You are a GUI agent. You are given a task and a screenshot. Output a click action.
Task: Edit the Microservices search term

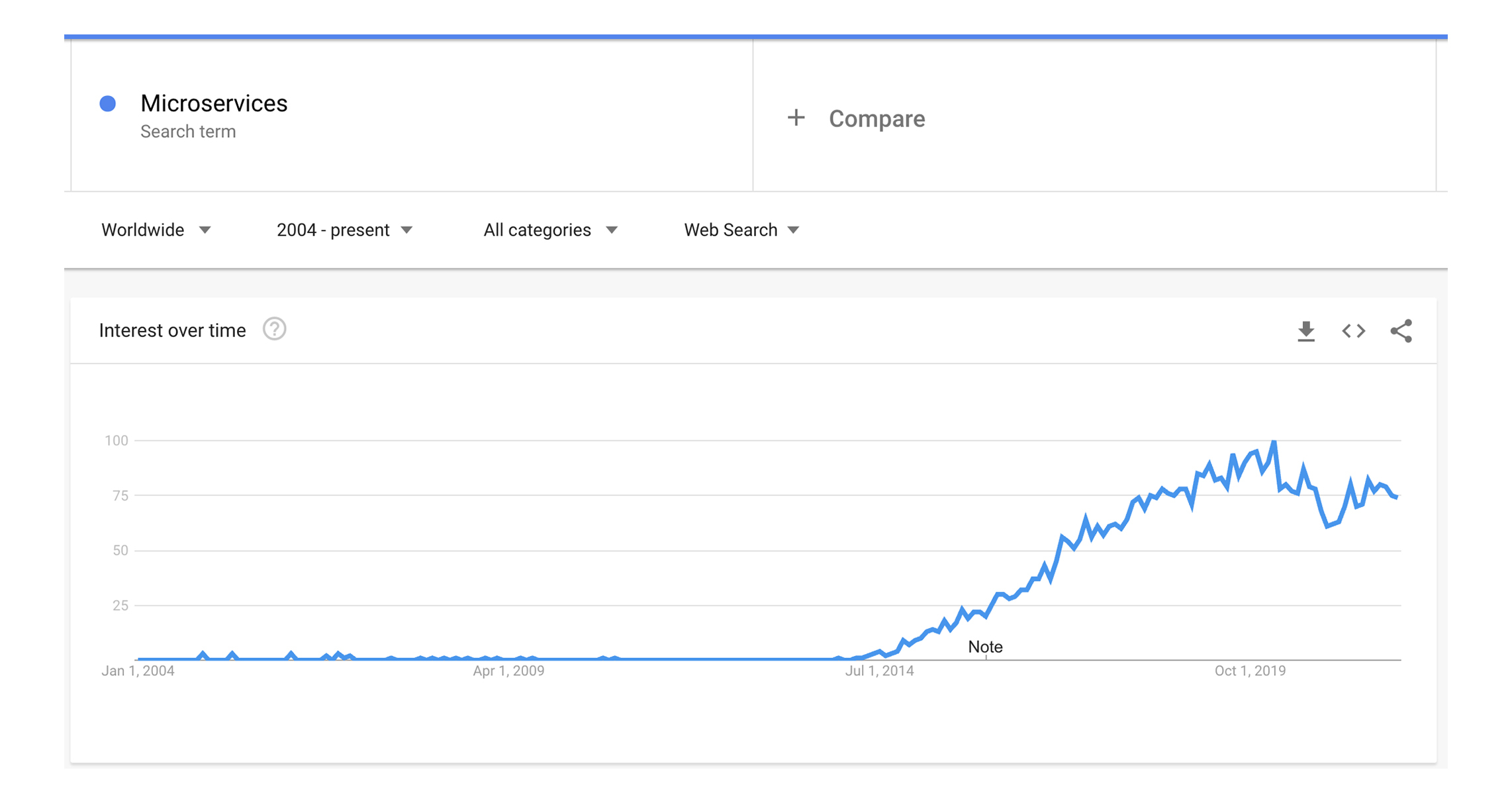(214, 103)
